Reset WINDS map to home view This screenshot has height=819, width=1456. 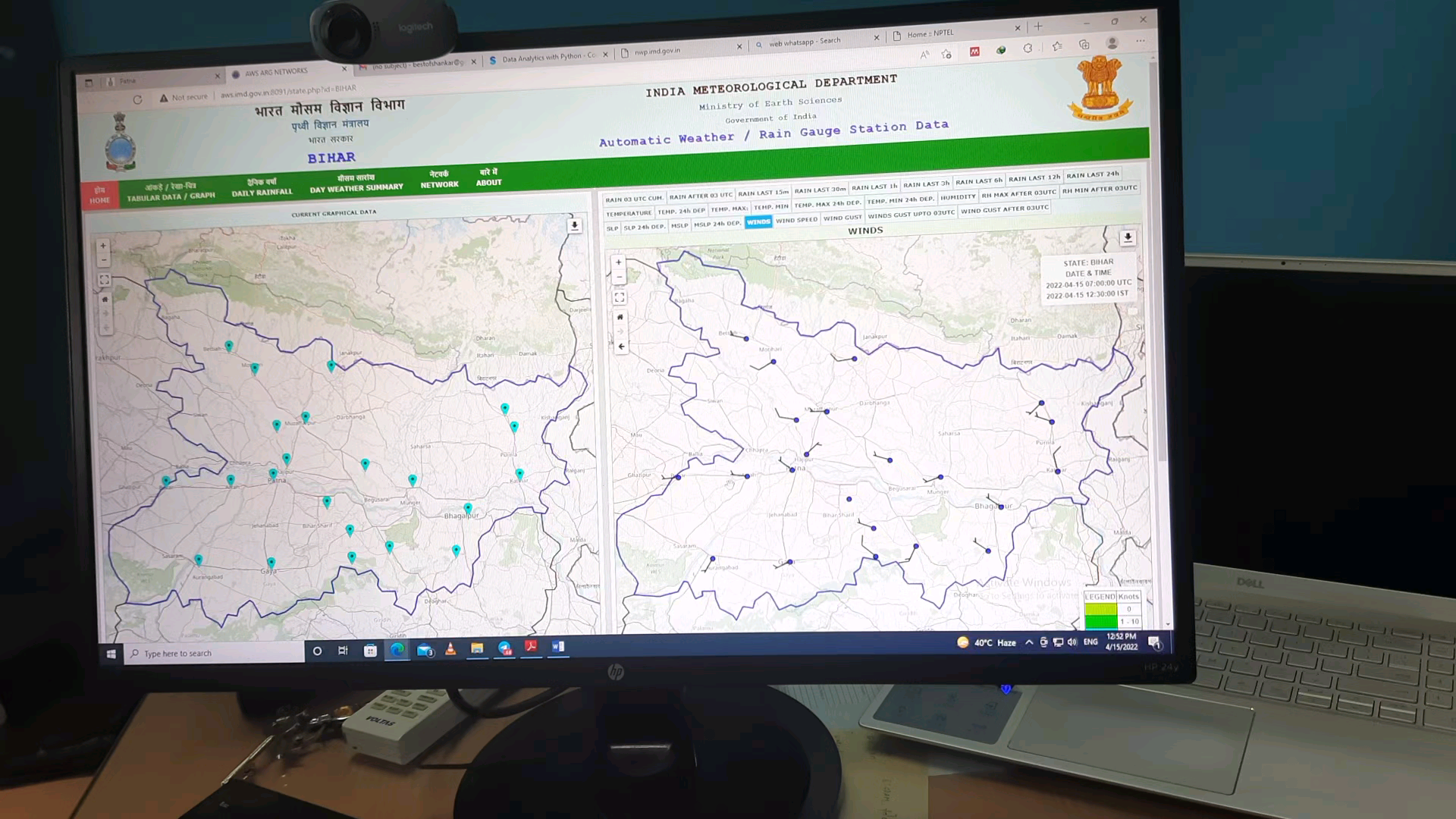[x=620, y=317]
